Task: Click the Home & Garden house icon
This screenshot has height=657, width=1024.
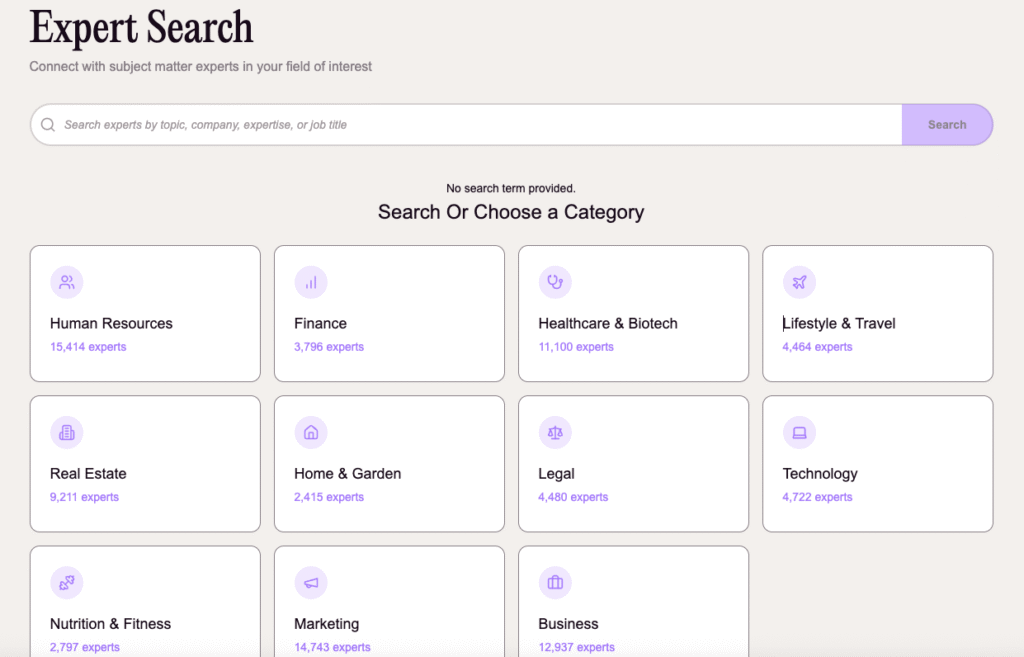Action: tap(311, 432)
